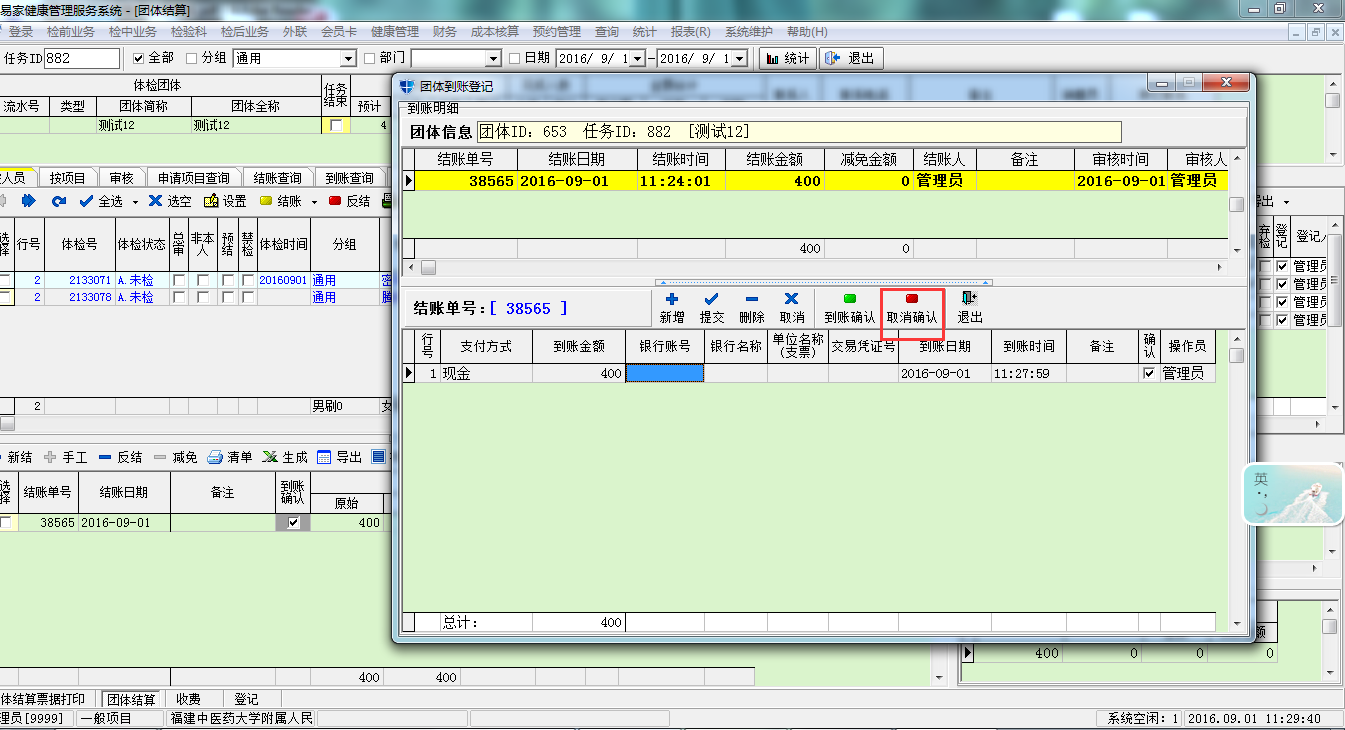The width and height of the screenshot is (1345, 730).
Task: Click into the 任务ID input field
Action: [x=82, y=58]
